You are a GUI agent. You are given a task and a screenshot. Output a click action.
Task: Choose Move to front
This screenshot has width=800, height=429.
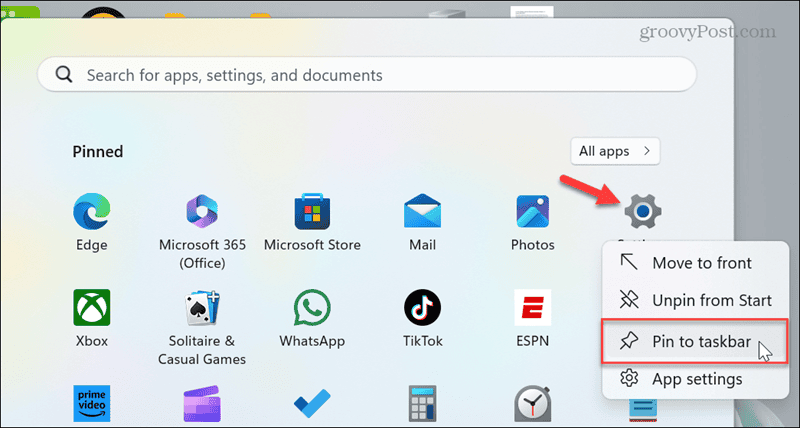(x=695, y=263)
